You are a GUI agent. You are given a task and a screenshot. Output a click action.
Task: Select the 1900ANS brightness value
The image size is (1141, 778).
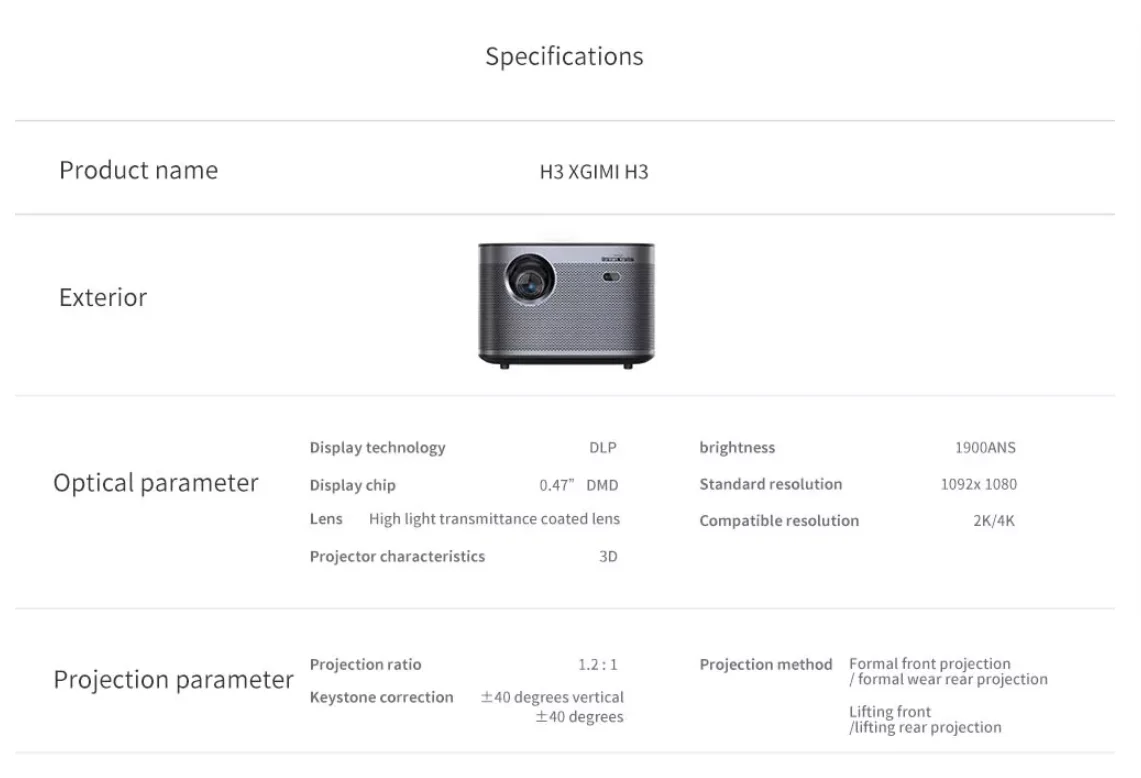point(985,448)
